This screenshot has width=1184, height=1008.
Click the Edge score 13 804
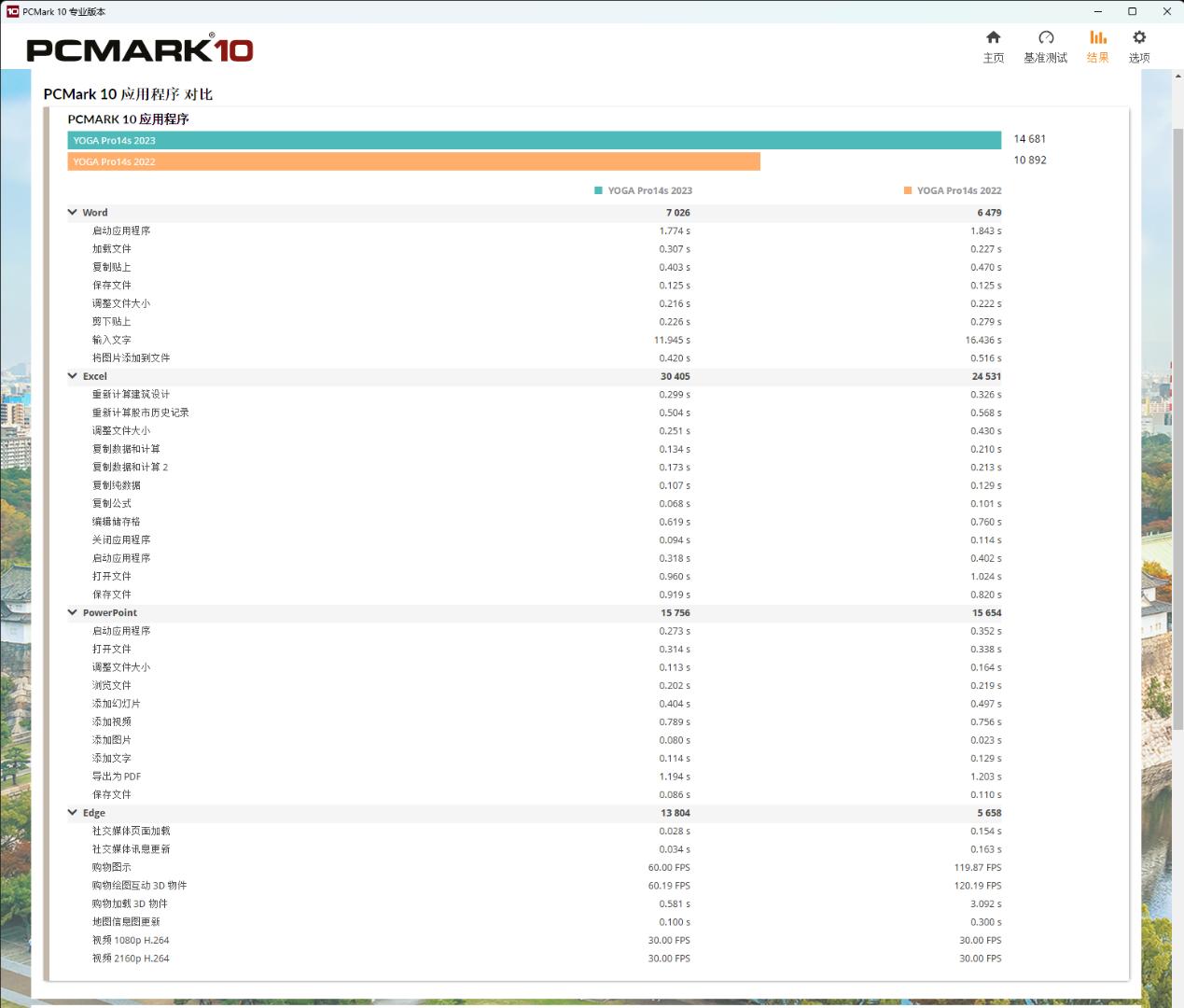[676, 814]
